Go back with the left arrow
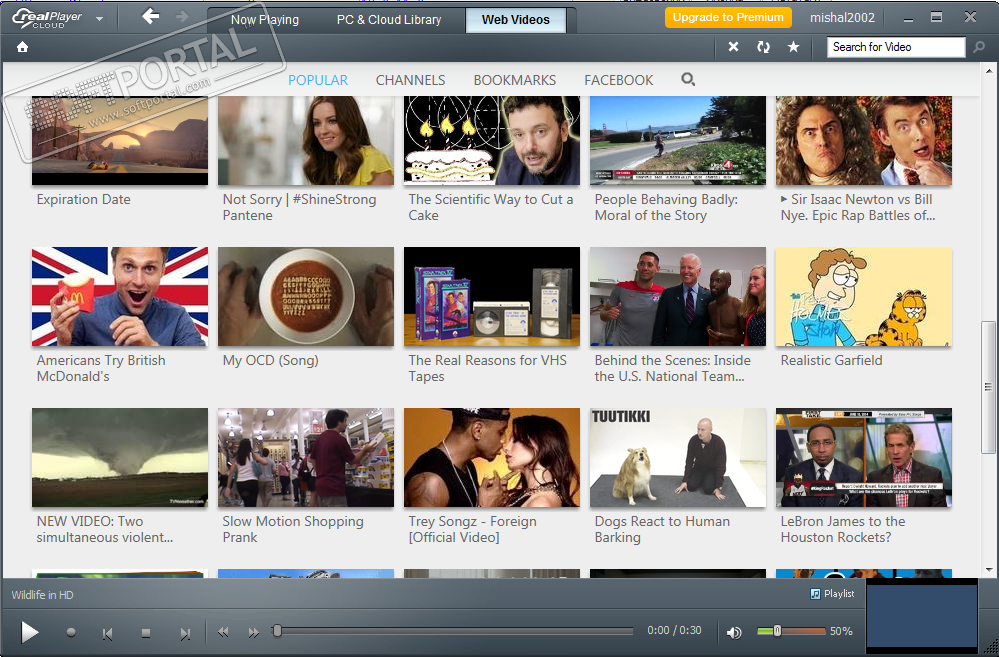The image size is (999, 657). (150, 17)
